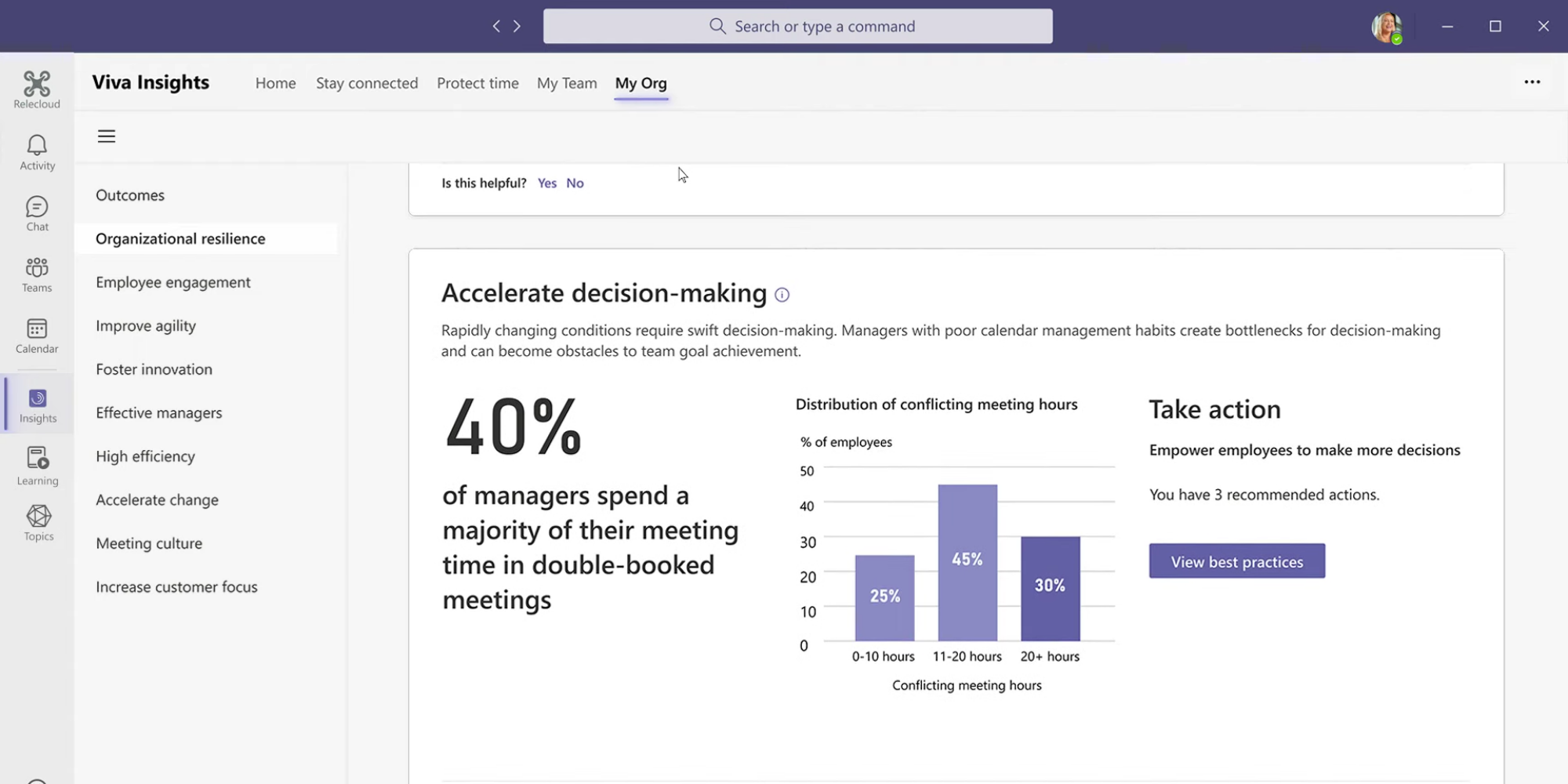Click the 45% bar for 11-20 hours
Screen dimensions: 1568x784
(967, 561)
